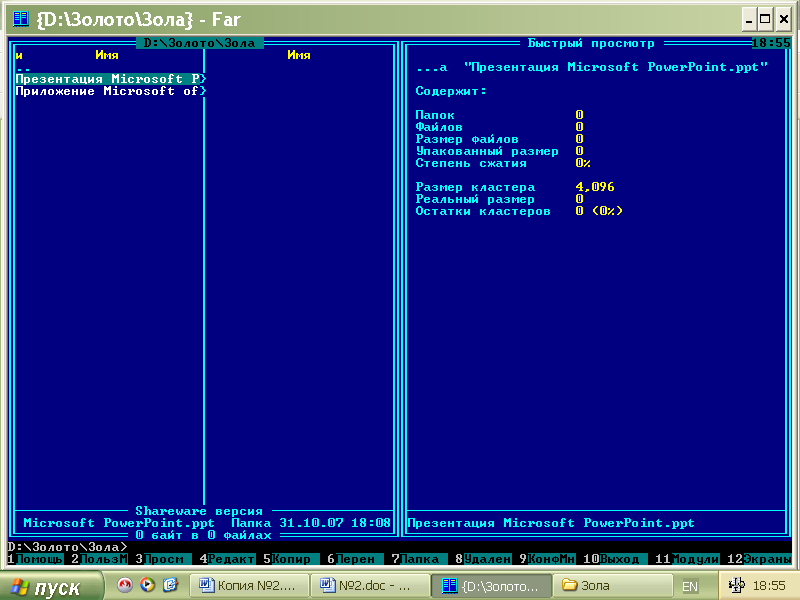Minimize the Far window
Screen dimensions: 800x600
(x=748, y=19)
